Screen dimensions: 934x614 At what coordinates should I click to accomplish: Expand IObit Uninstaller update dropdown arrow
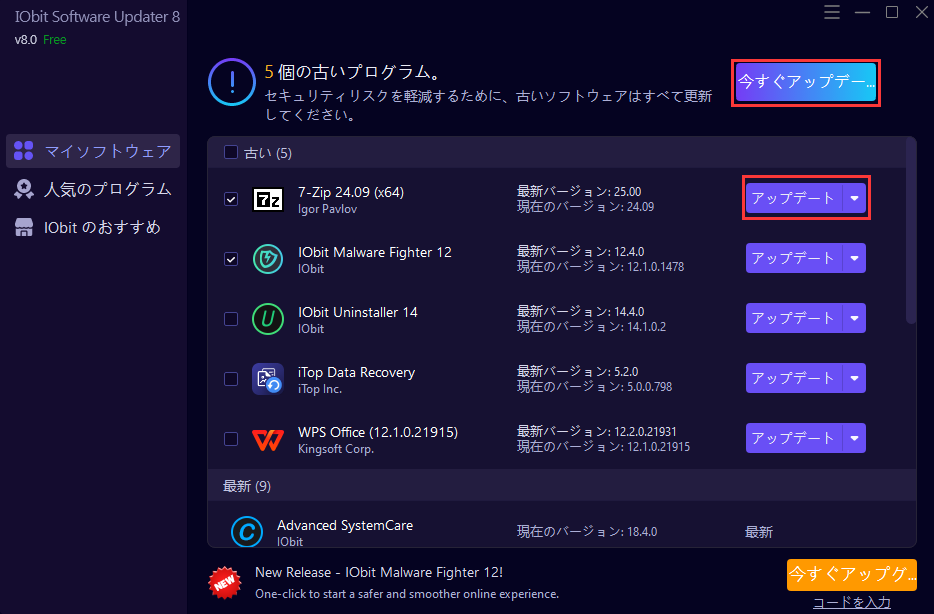855,318
